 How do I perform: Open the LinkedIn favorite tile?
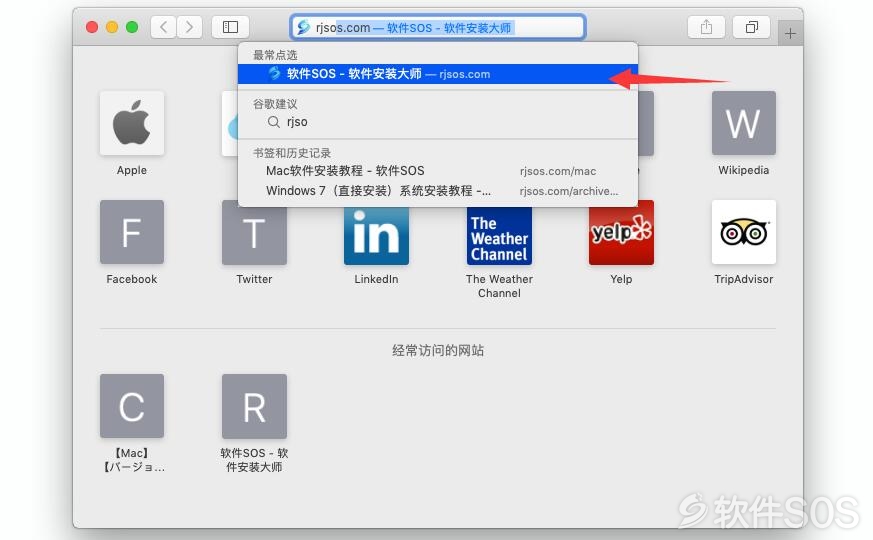coord(376,236)
